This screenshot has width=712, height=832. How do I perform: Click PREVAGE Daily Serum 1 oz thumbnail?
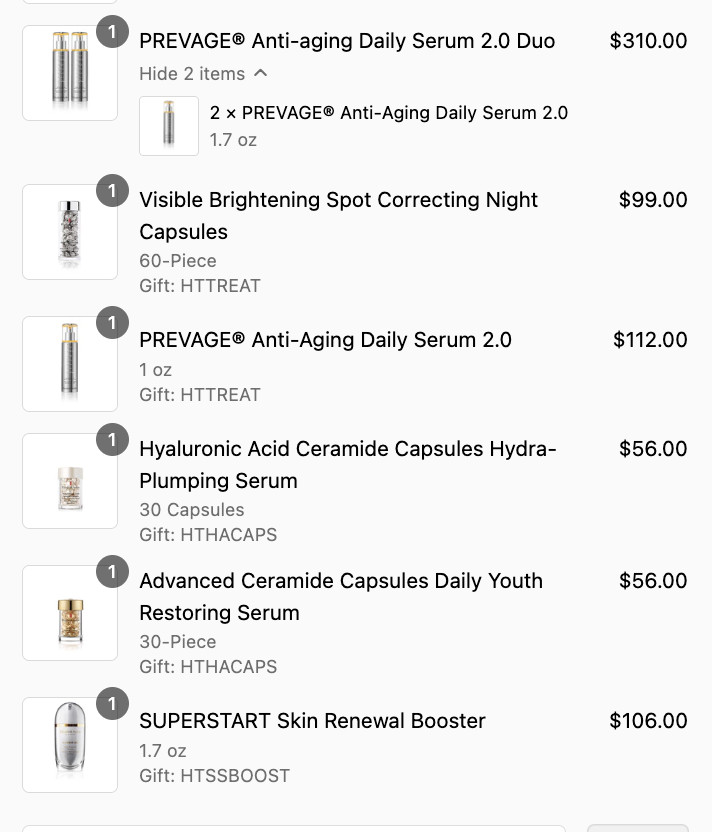tap(70, 364)
